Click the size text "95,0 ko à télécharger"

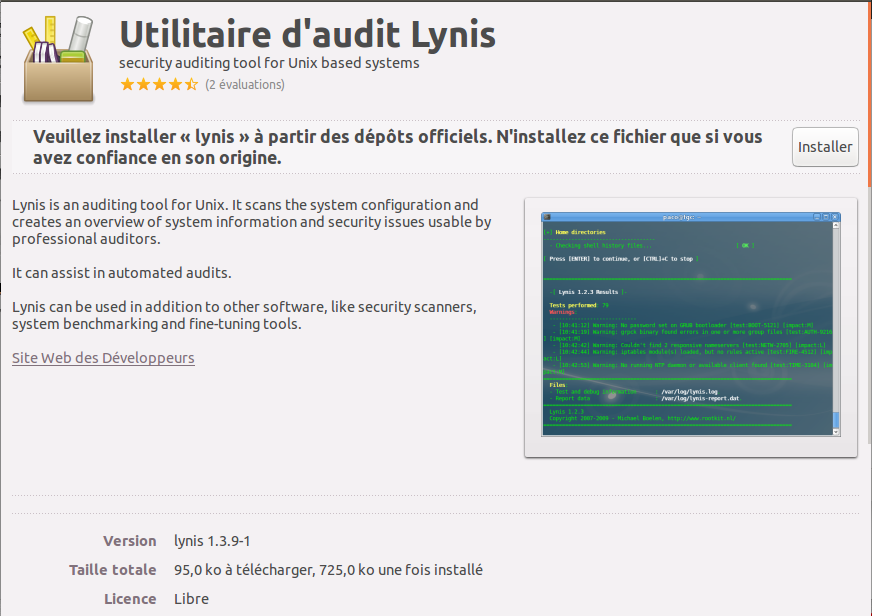tap(244, 570)
